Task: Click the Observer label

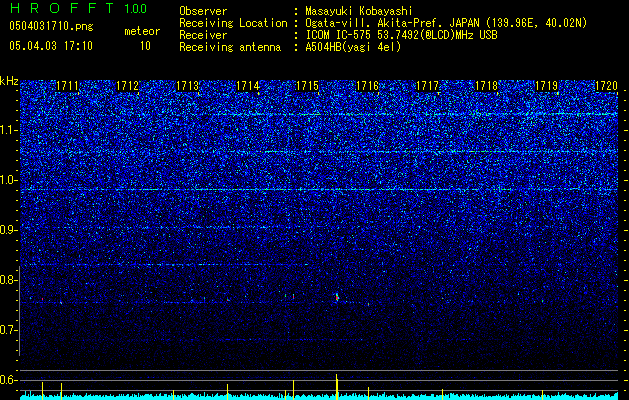Action: coord(203,11)
